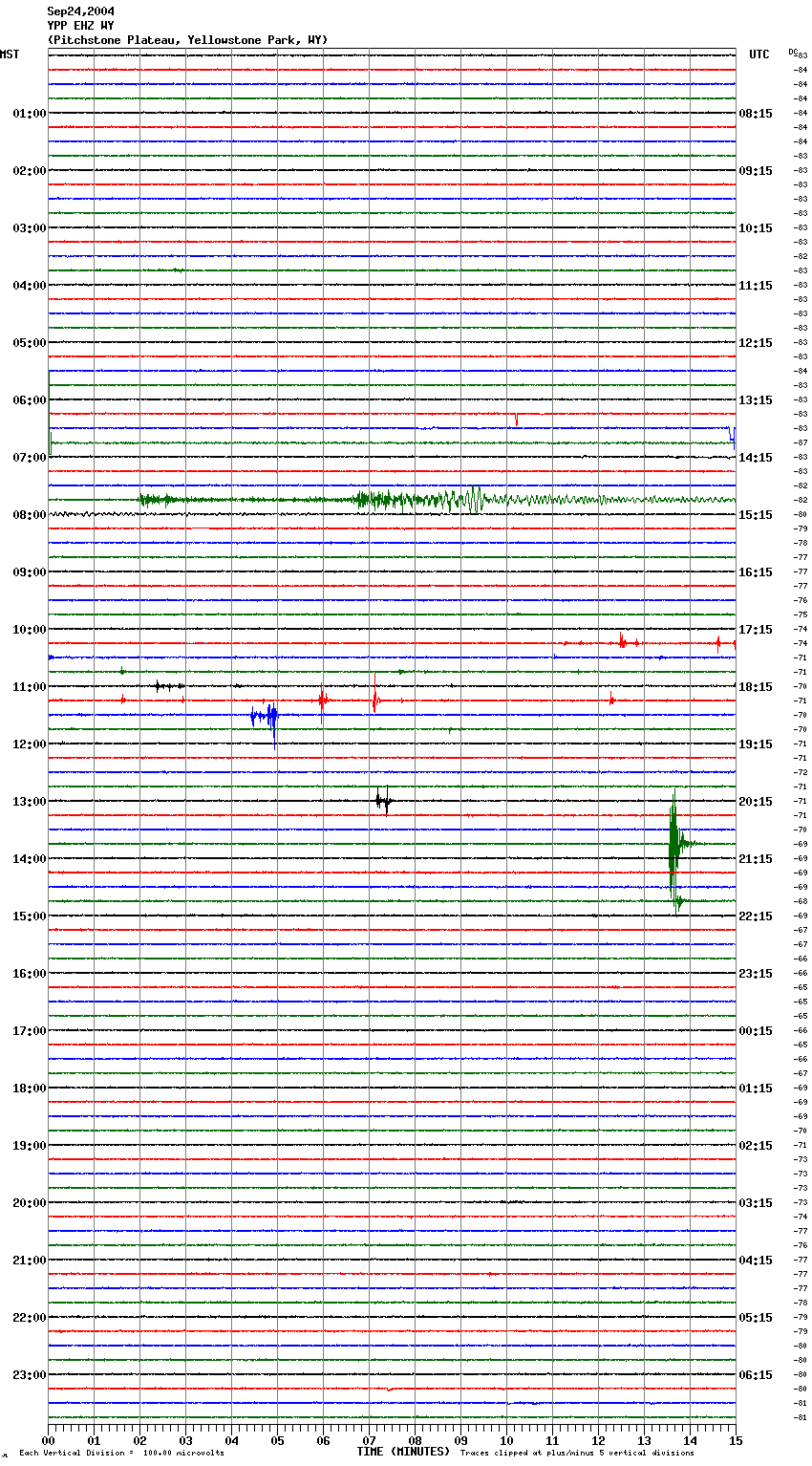This screenshot has height=1466, width=812.
Task: Select the 07:00 MST hour label
Action: coord(29,458)
